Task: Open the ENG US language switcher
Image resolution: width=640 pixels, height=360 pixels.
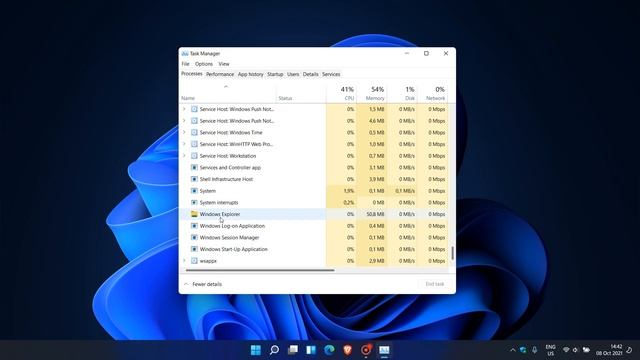Action: tap(550, 350)
